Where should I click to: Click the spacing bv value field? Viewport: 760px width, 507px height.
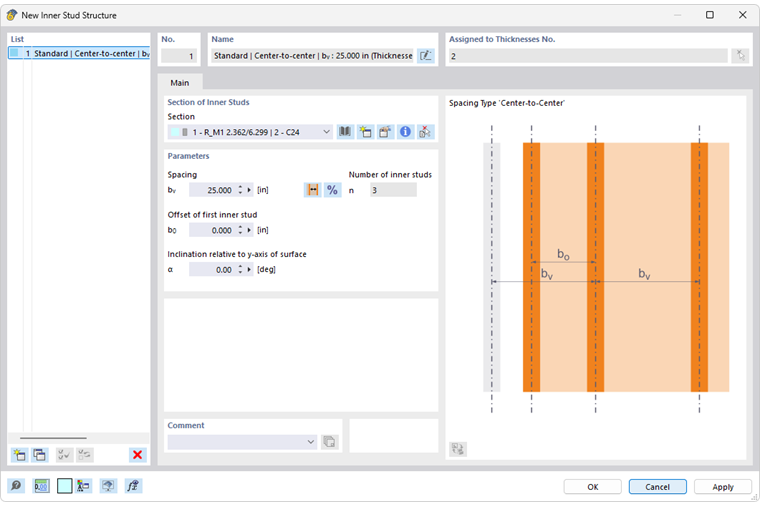tap(212, 190)
